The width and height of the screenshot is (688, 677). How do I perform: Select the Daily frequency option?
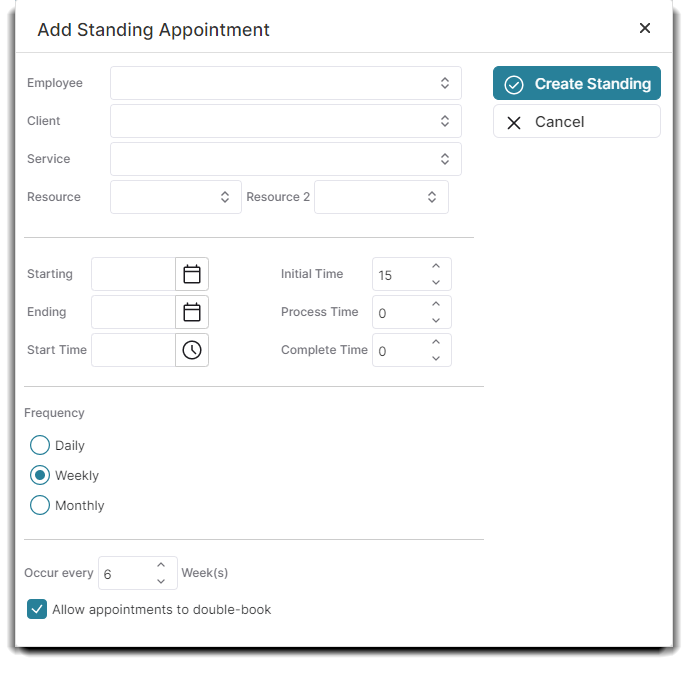click(x=40, y=445)
